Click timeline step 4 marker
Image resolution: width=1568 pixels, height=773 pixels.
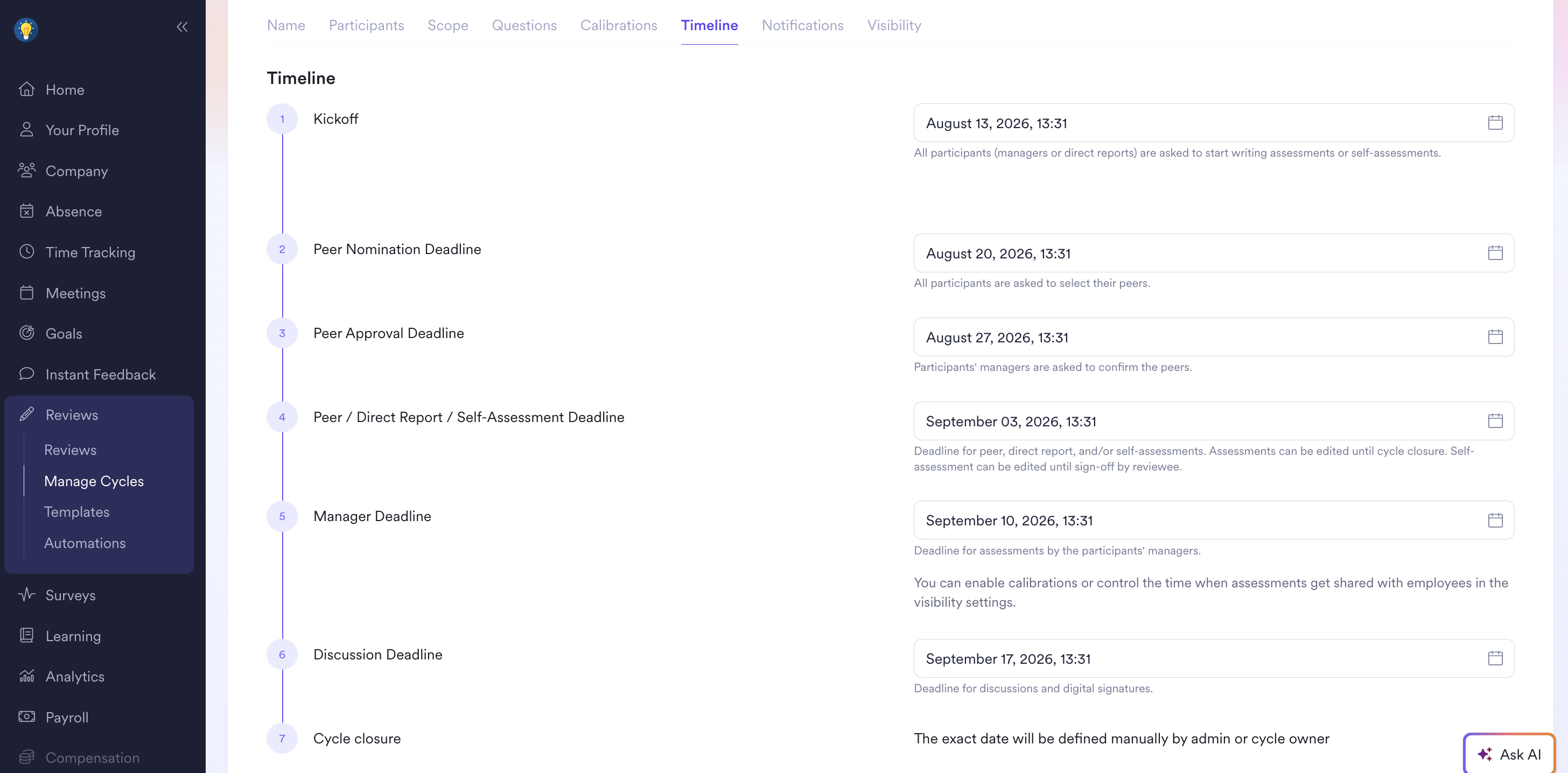point(282,417)
